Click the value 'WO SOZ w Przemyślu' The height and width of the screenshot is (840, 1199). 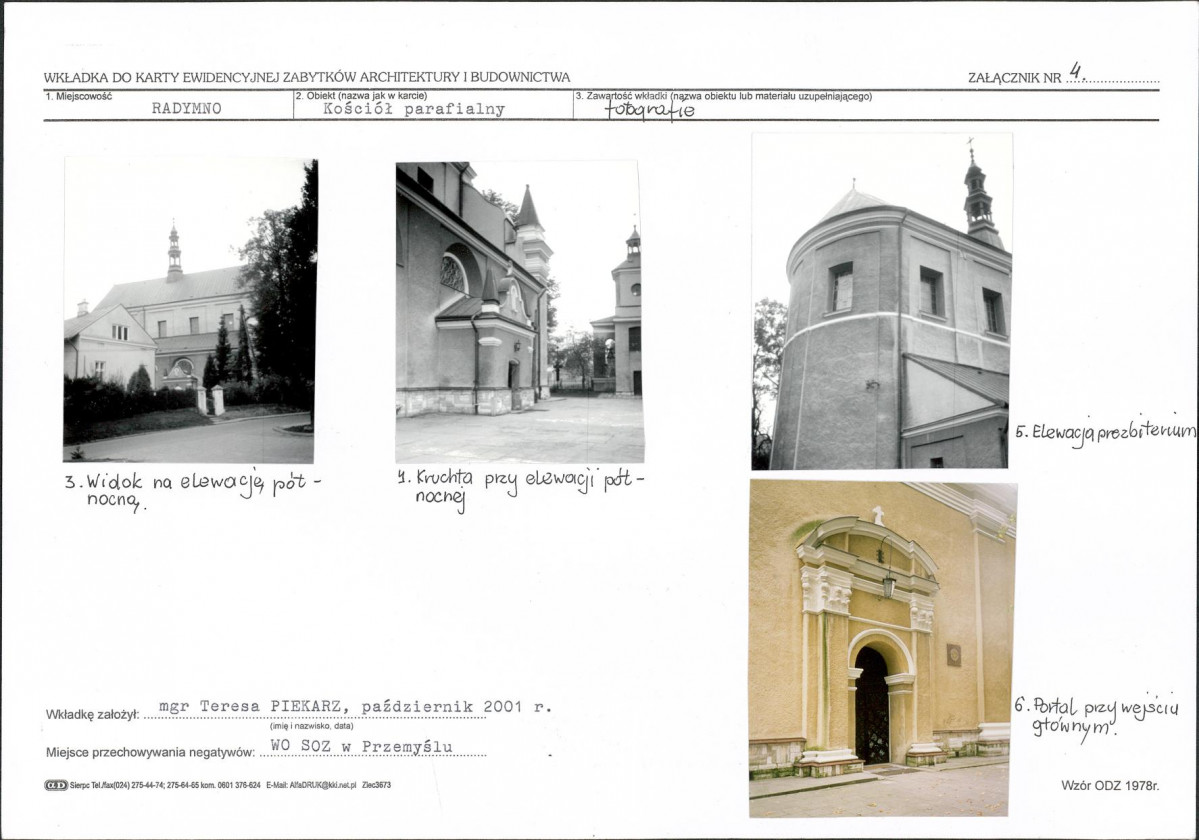tap(362, 746)
